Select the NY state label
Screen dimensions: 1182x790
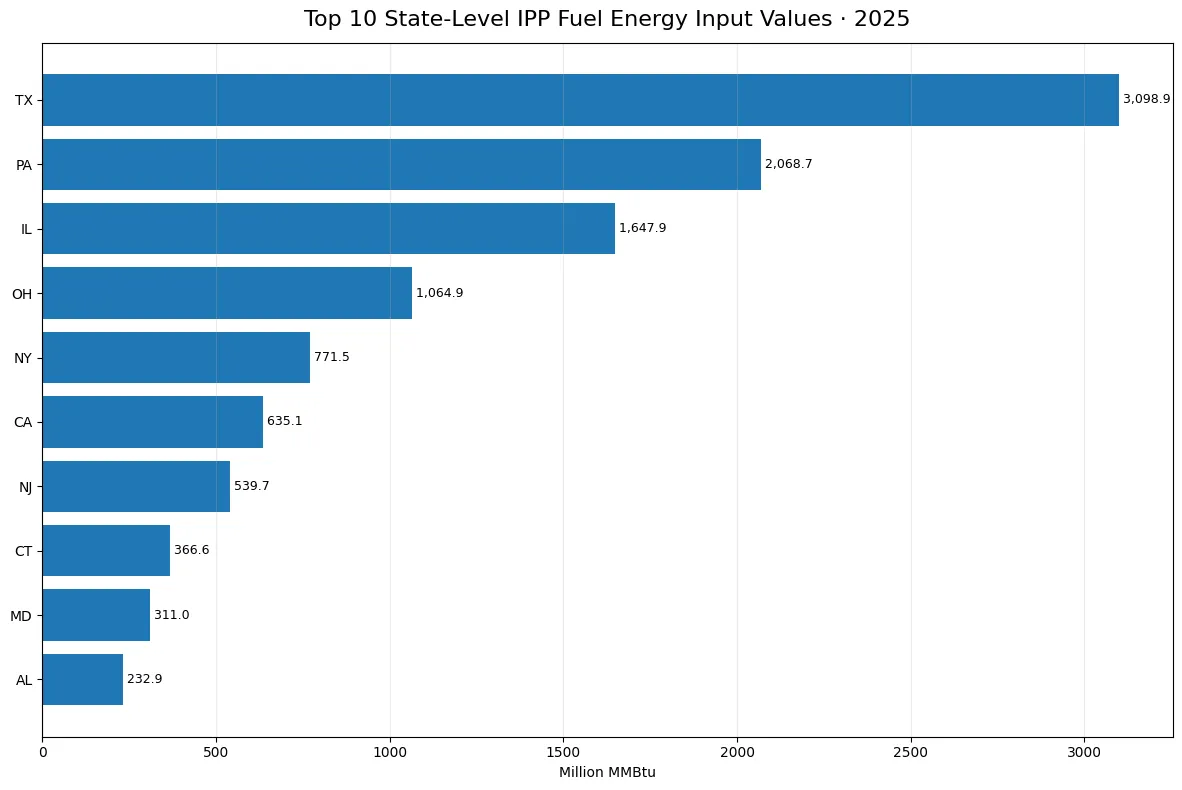pyautogui.click(x=23, y=358)
